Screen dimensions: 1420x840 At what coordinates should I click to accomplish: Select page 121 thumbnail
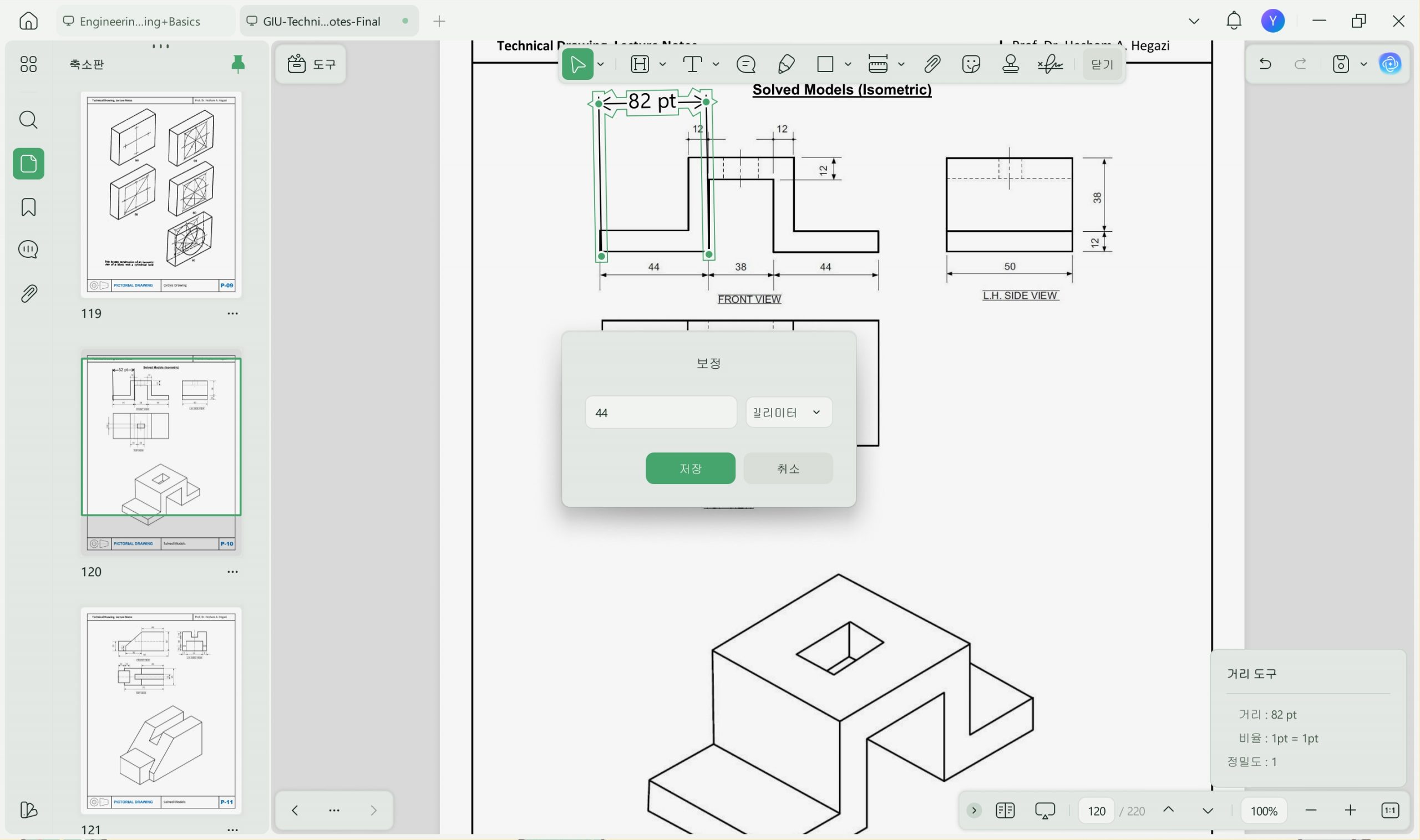[161, 711]
